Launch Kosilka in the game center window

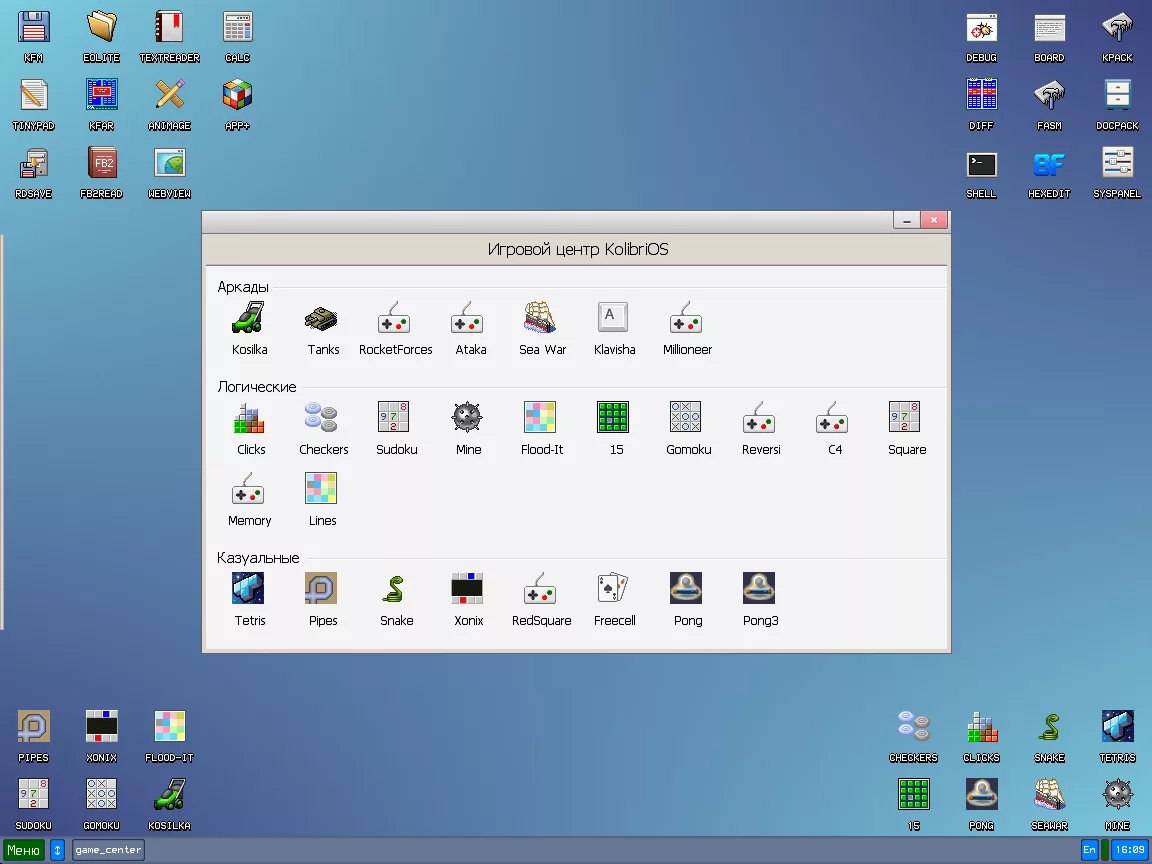pyautogui.click(x=248, y=328)
